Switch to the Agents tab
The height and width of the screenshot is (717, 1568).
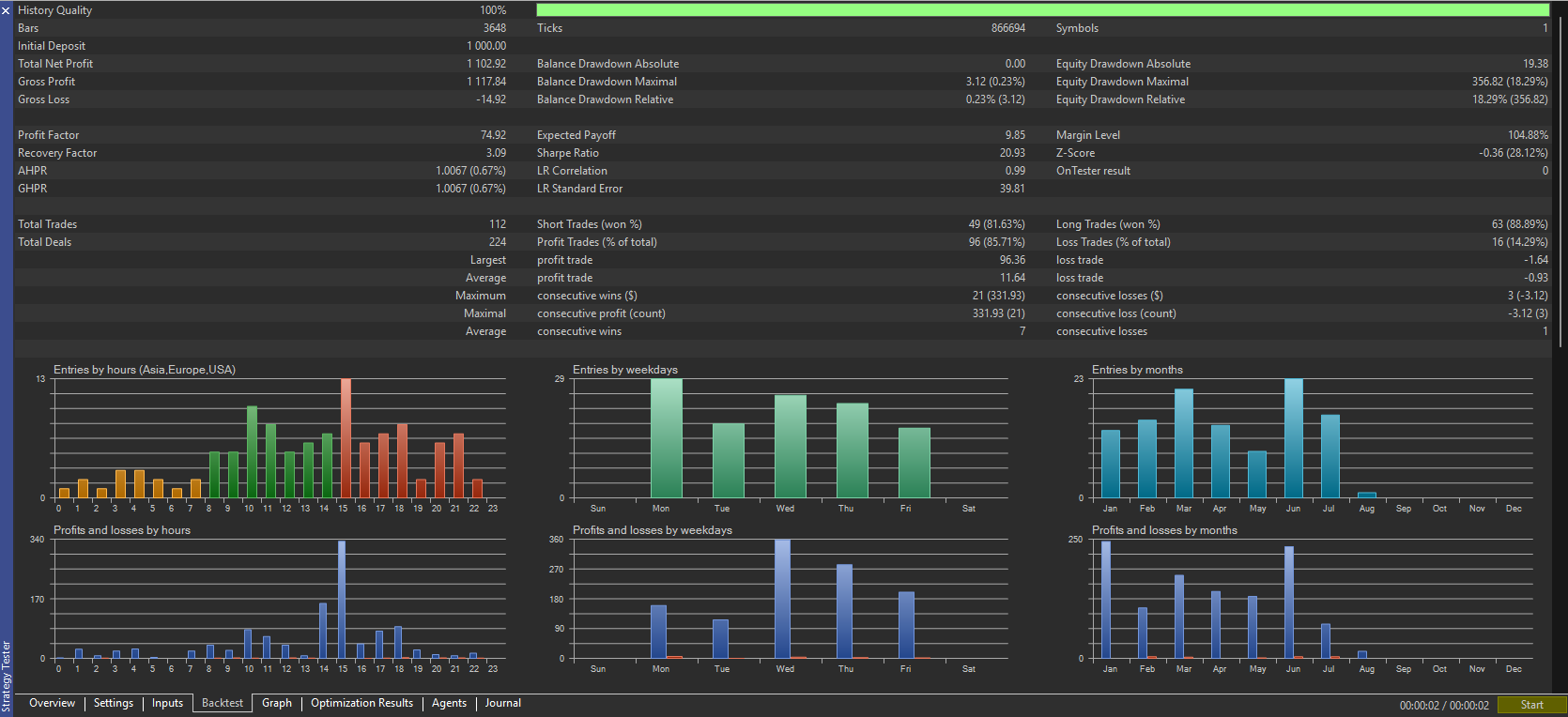(x=449, y=703)
